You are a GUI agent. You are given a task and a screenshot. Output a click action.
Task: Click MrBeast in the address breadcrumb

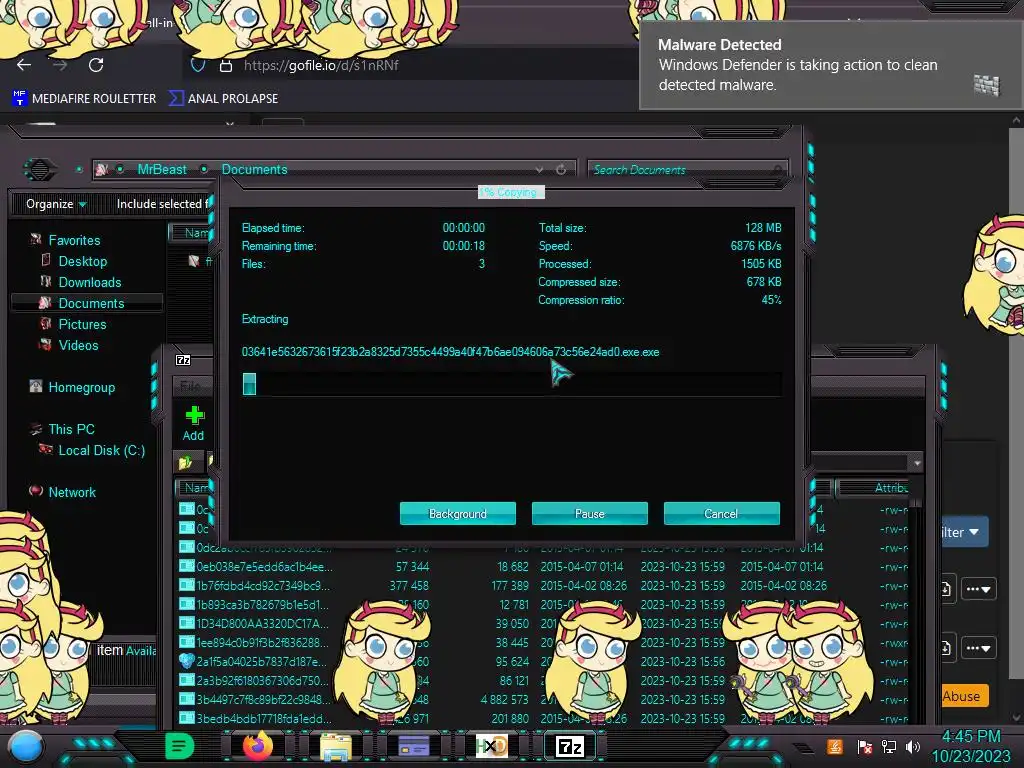162,169
